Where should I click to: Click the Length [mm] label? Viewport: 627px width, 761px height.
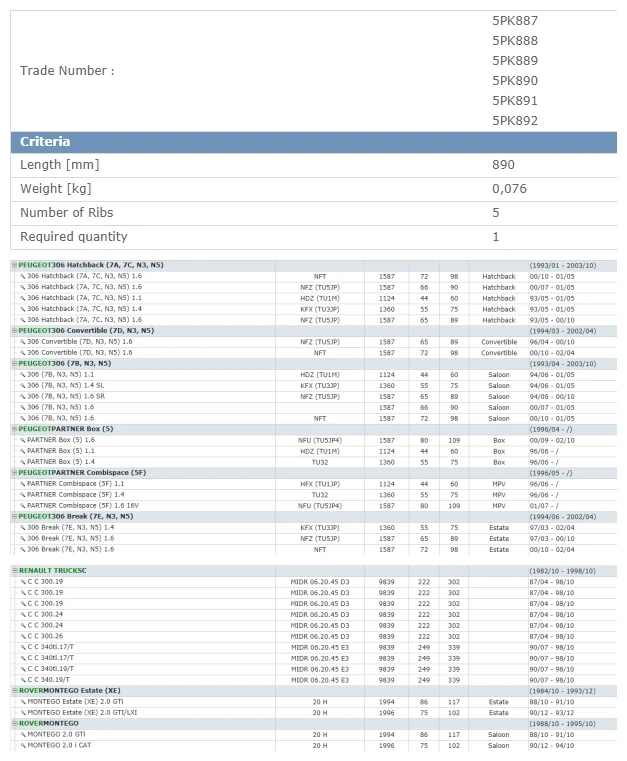[x=59, y=165]
